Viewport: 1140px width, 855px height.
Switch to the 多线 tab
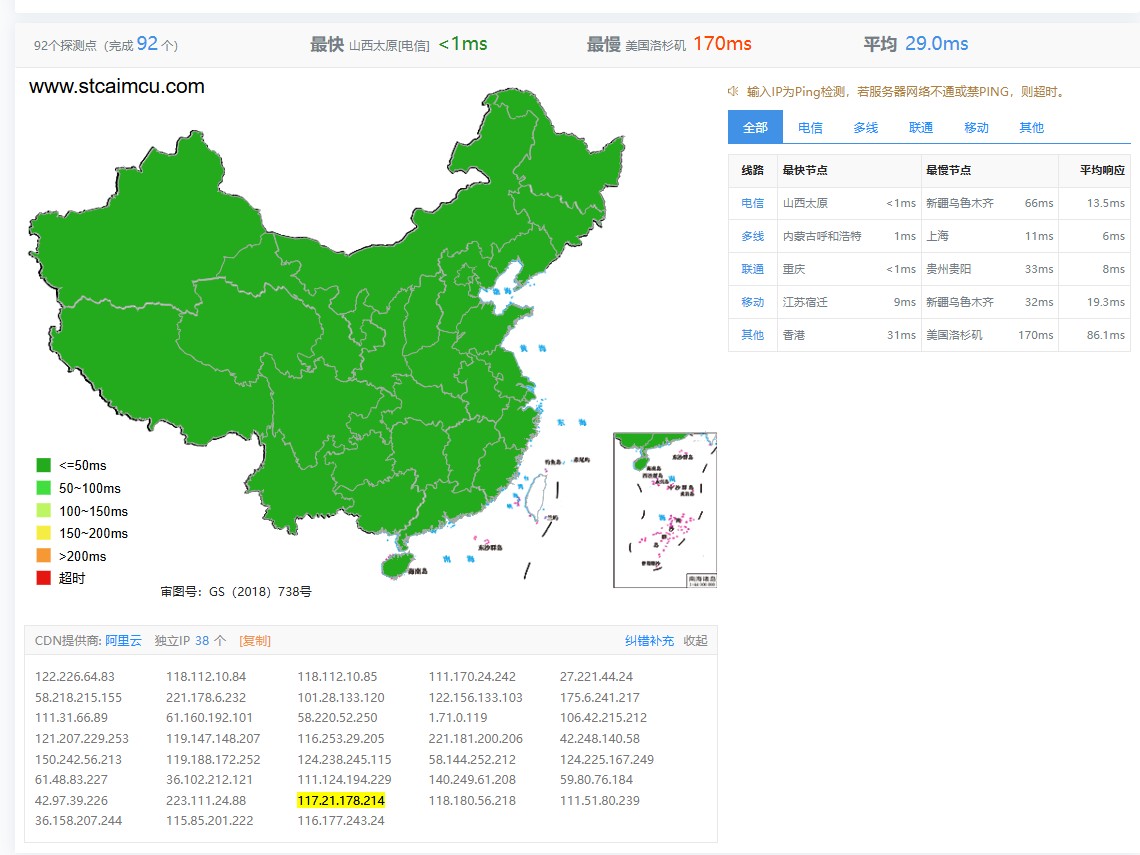pos(865,127)
